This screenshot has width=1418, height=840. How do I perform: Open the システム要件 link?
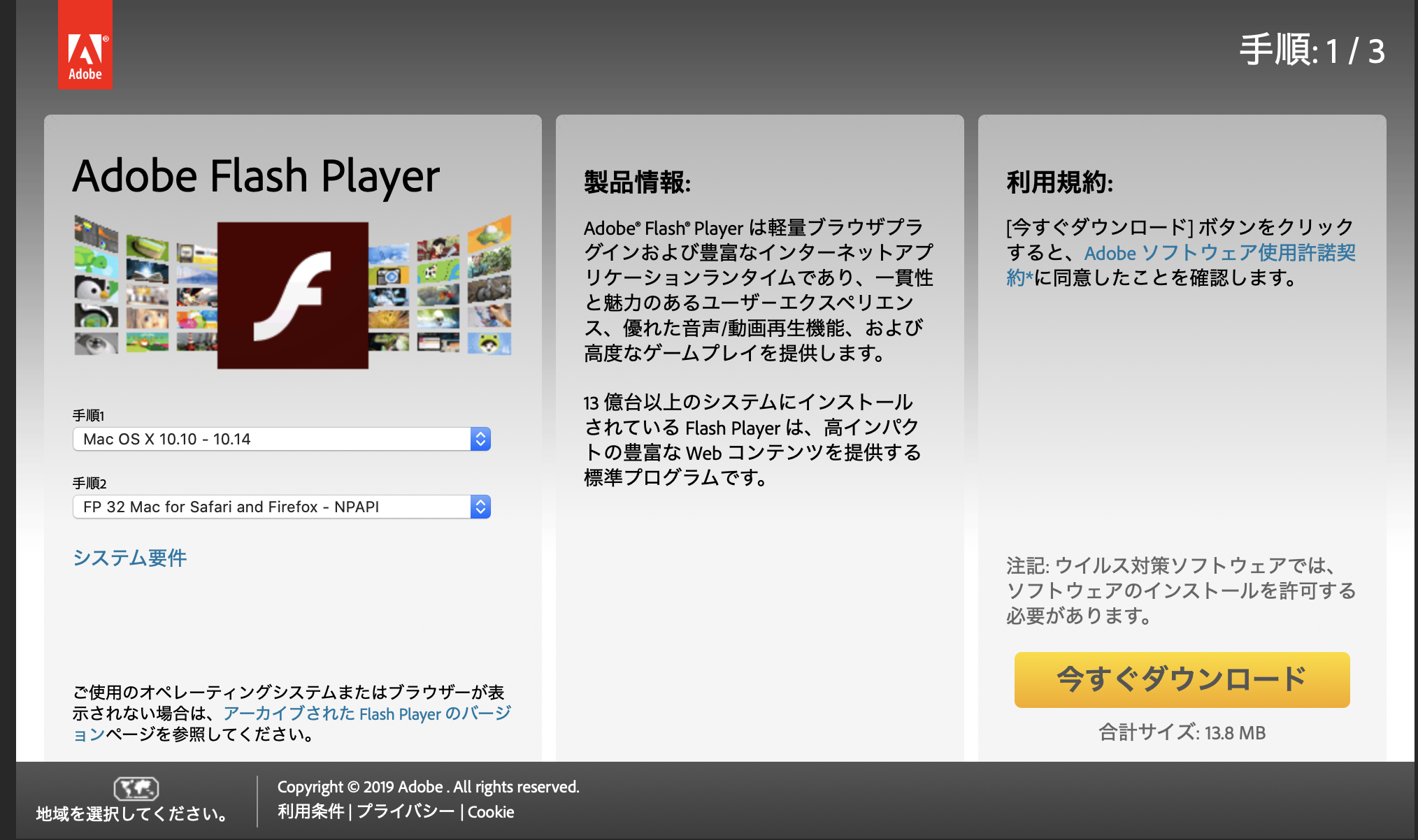[130, 558]
